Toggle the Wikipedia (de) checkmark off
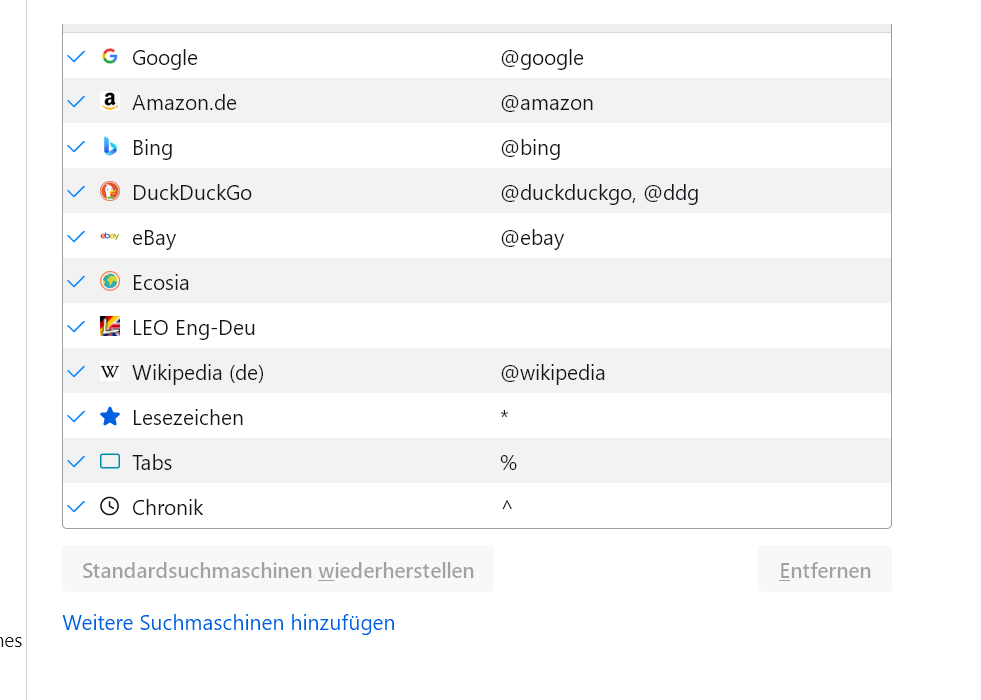The image size is (981, 700). [76, 372]
